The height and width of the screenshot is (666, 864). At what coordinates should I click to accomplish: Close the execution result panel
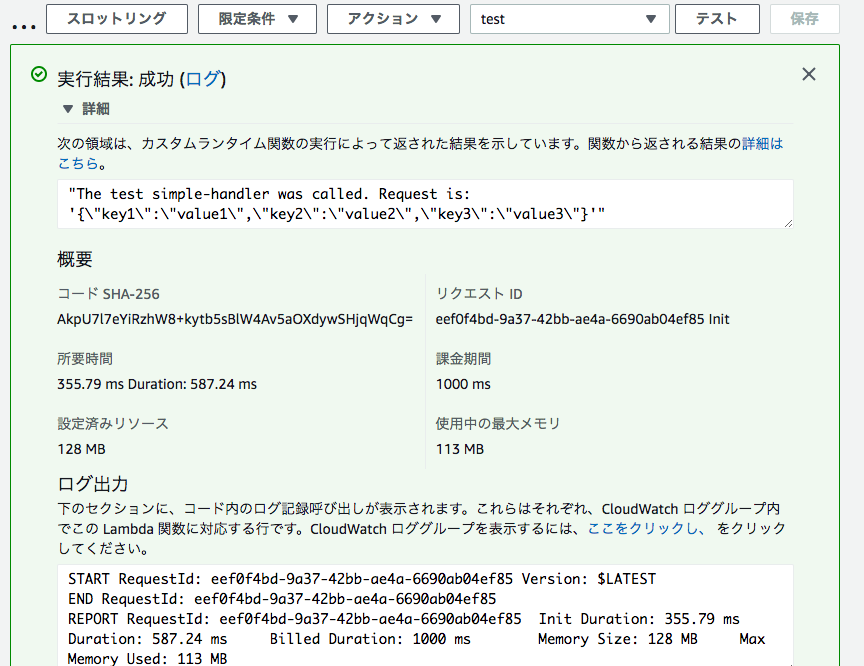pyautogui.click(x=809, y=74)
